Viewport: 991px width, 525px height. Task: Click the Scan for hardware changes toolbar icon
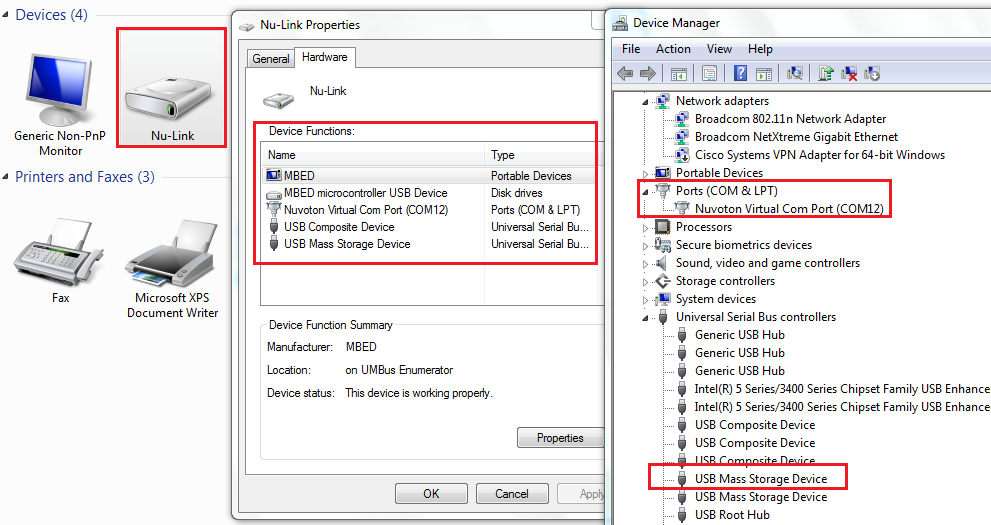click(795, 73)
